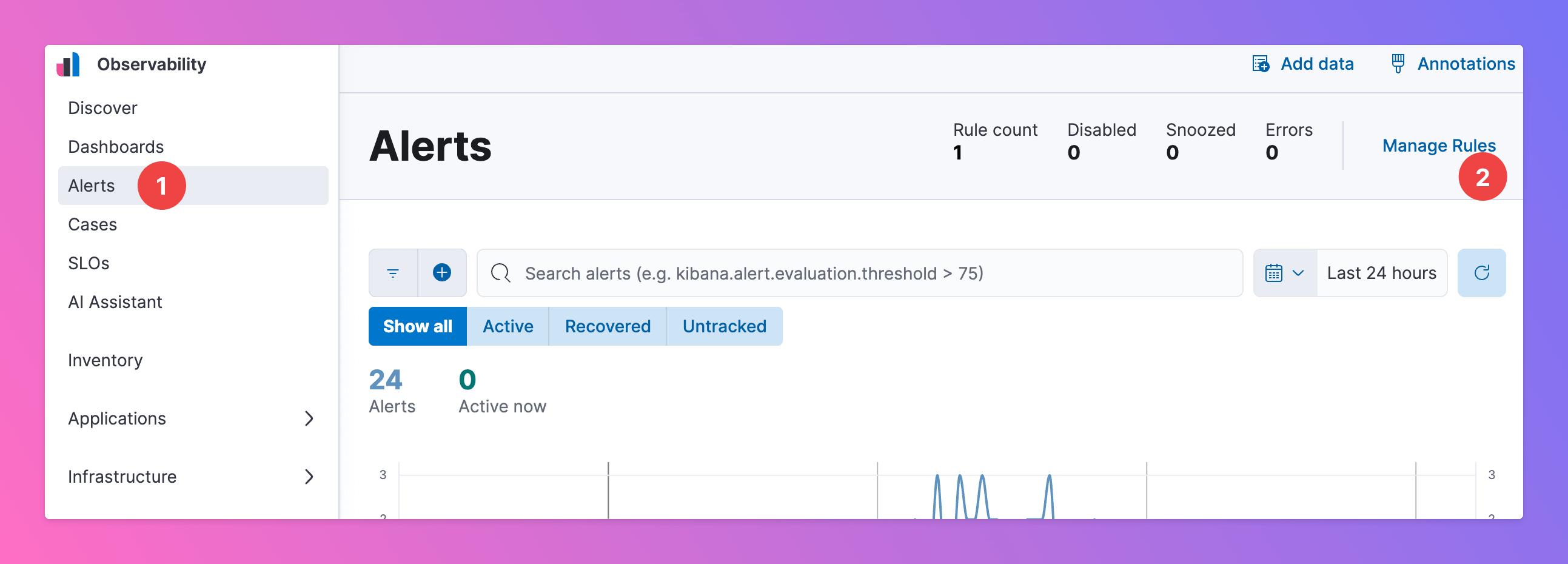Click the Last 24 hours time range
This screenshot has height=564, width=1568.
pyautogui.click(x=1382, y=273)
